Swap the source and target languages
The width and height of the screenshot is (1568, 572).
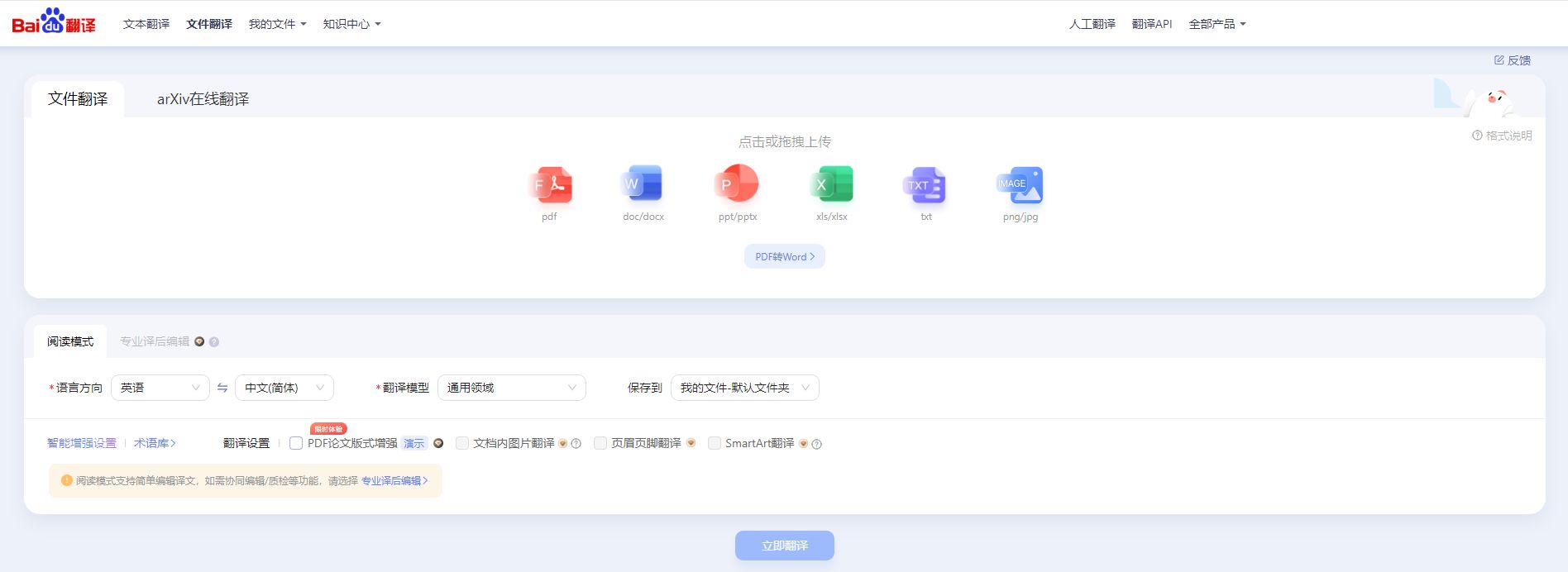222,388
